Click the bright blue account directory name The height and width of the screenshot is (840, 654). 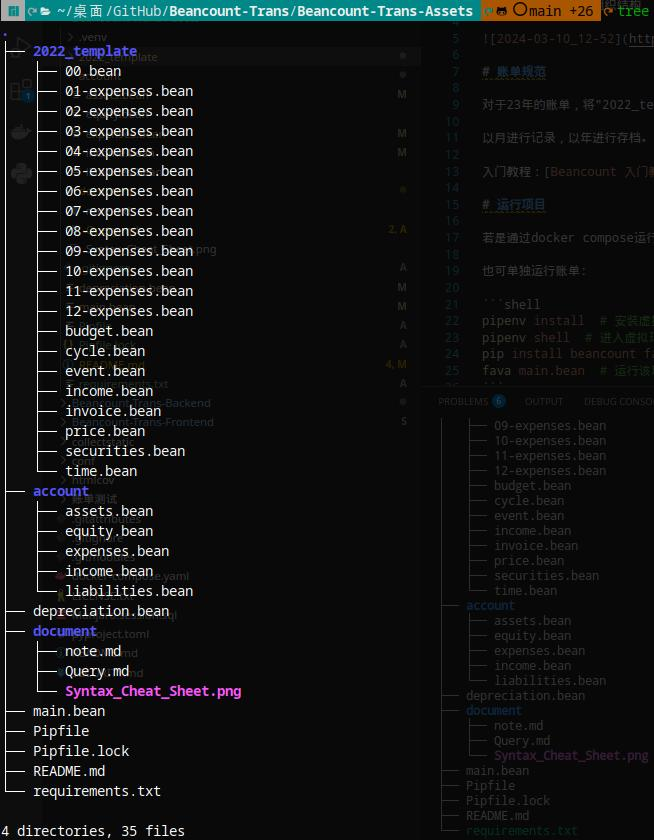pos(61,491)
